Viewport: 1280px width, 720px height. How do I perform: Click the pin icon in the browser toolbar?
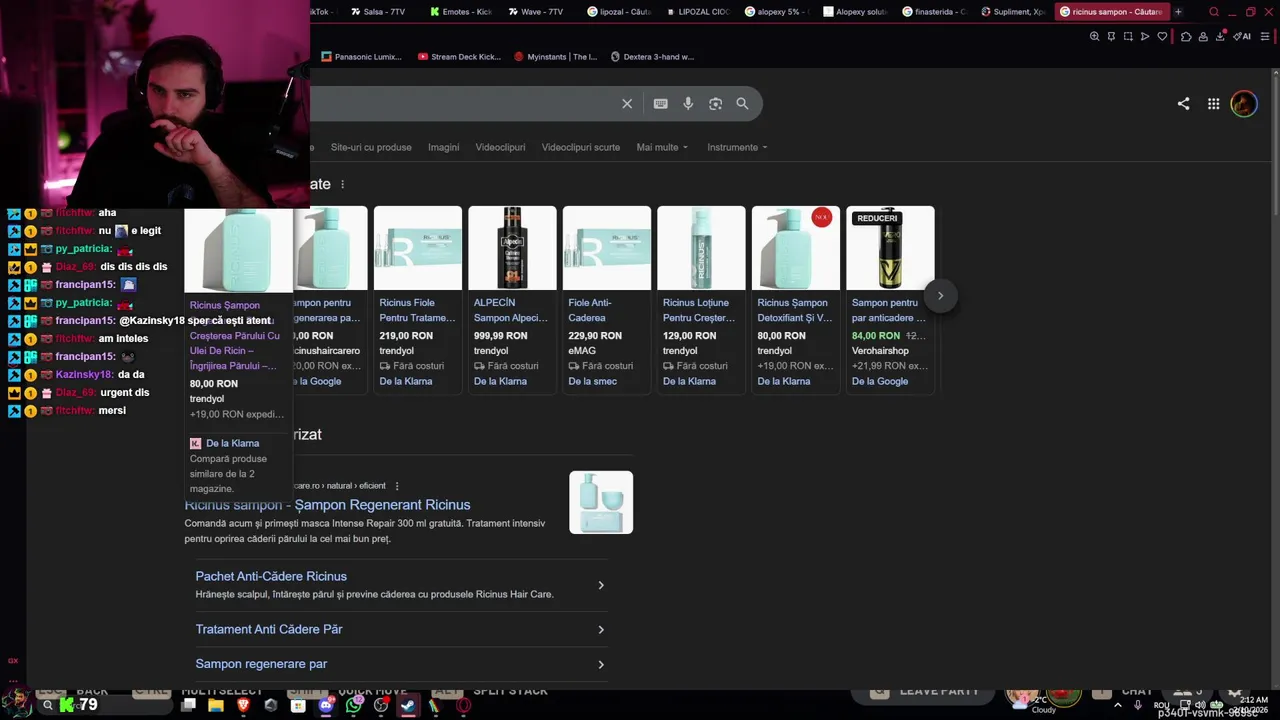click(1111, 37)
